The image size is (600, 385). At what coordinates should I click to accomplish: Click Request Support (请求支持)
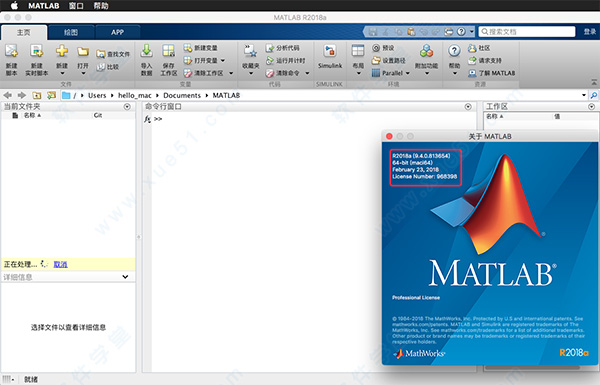(485, 60)
